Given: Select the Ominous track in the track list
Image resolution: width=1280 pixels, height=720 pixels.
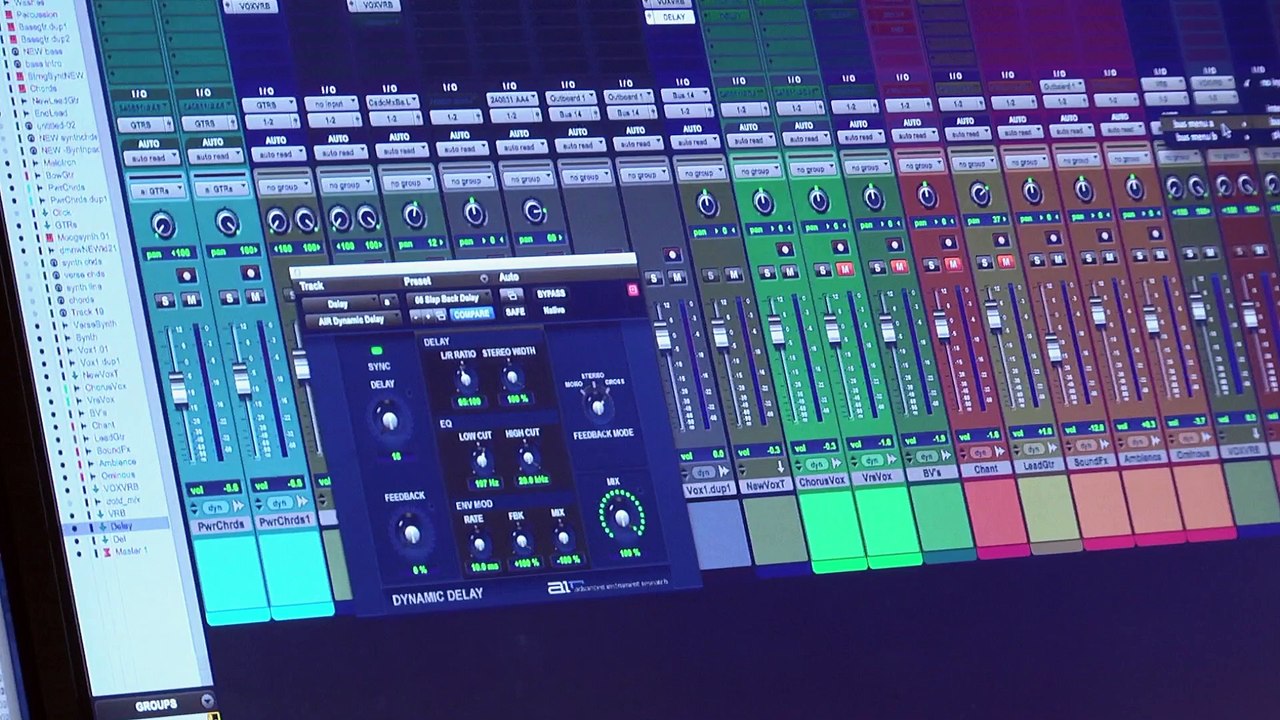Looking at the screenshot, I should pos(118,475).
